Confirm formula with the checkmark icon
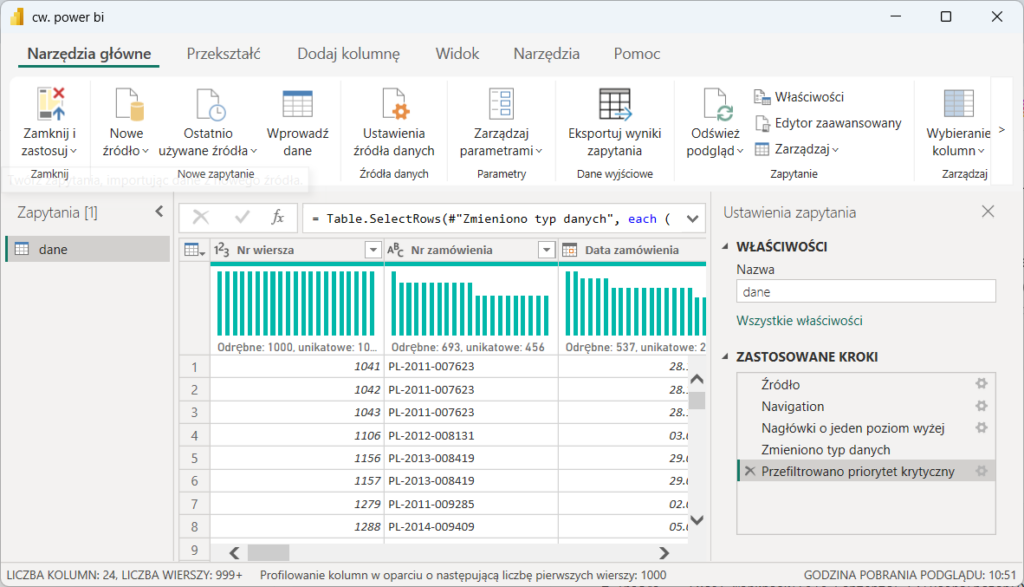 pyautogui.click(x=242, y=217)
